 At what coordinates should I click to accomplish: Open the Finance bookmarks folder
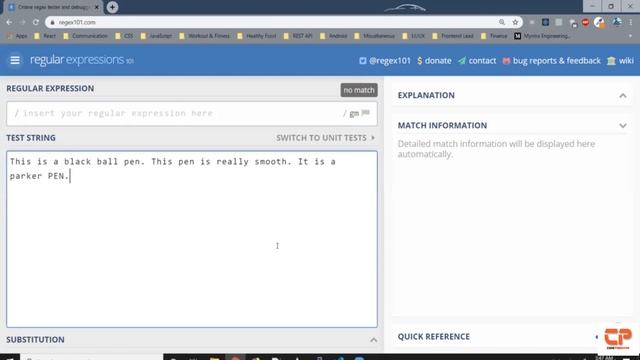(494, 36)
